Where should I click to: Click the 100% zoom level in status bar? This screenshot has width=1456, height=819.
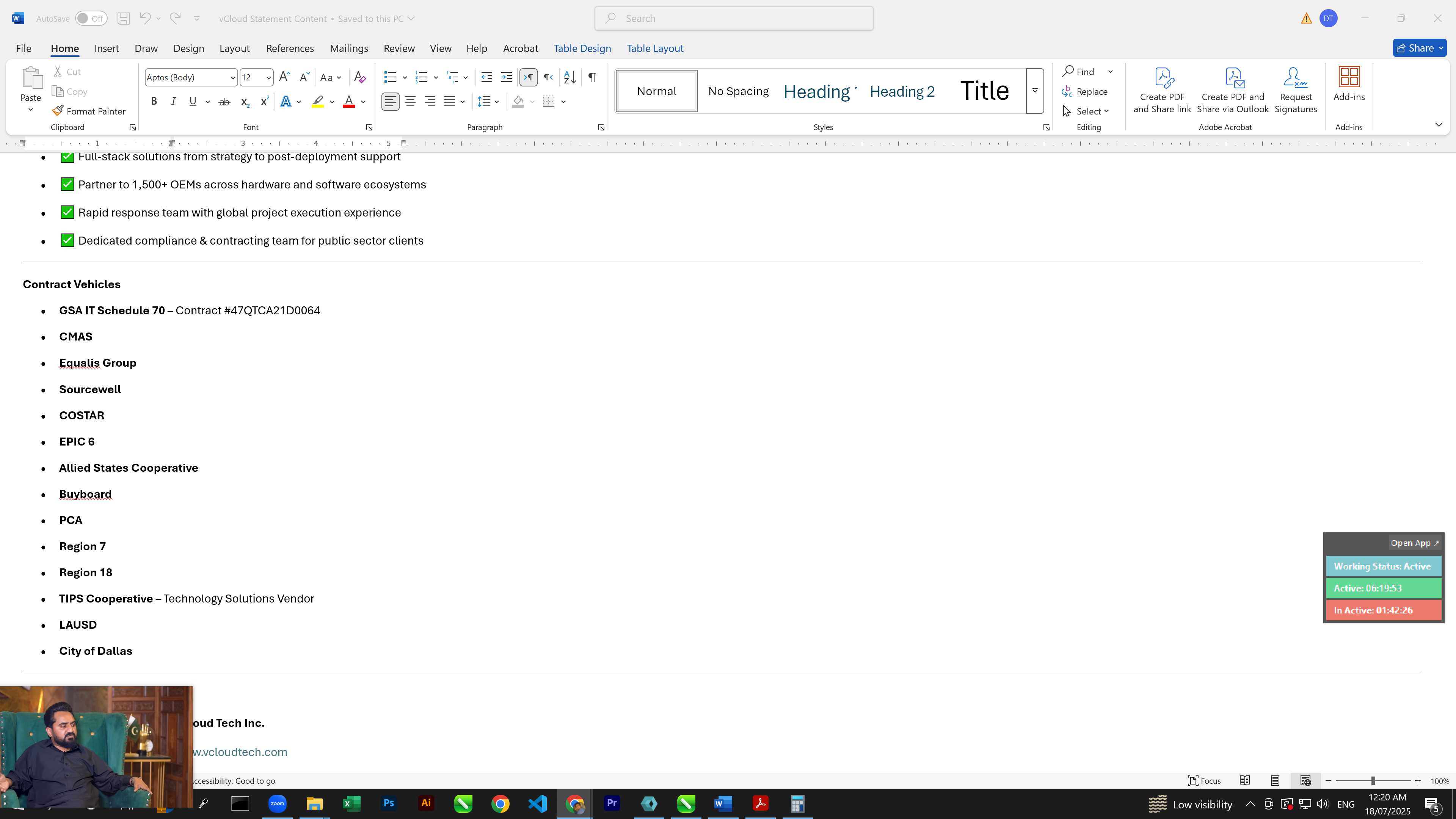[1440, 781]
